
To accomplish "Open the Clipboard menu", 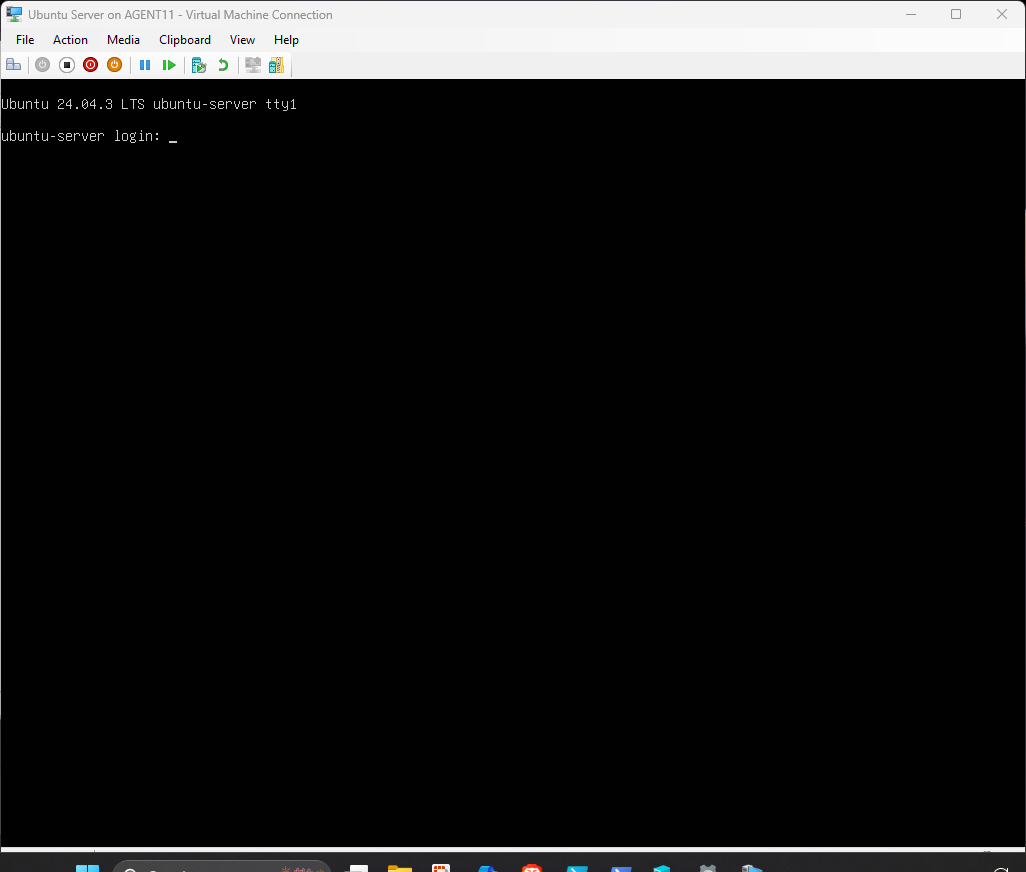I will point(185,40).
